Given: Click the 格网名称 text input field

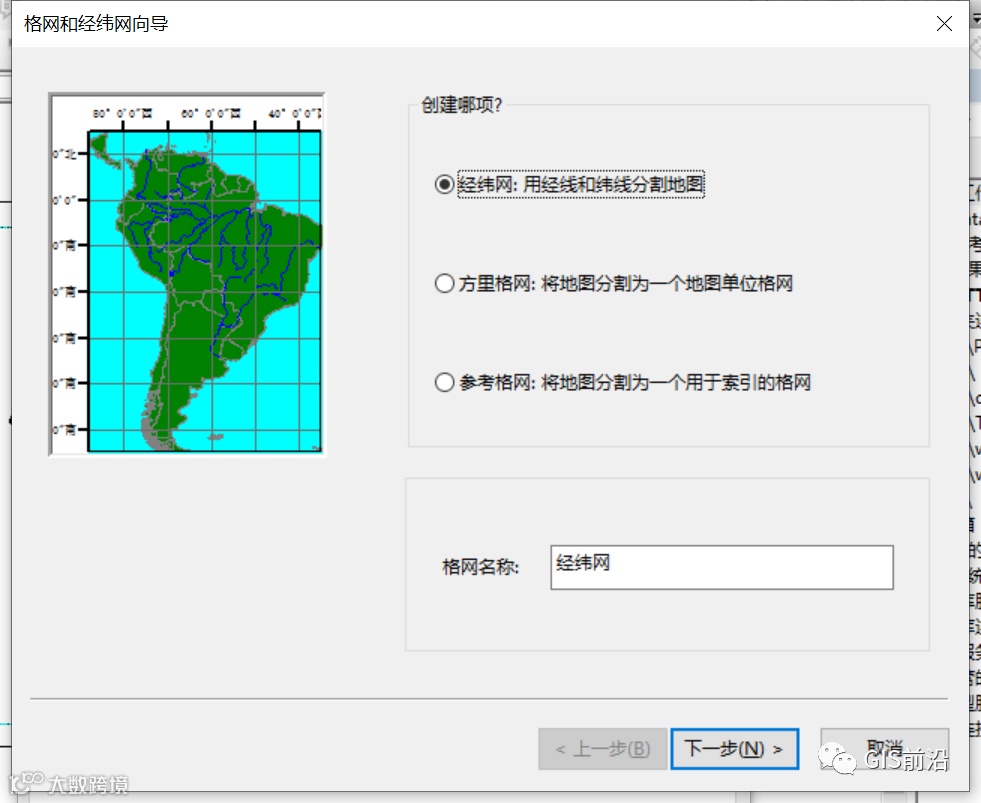Looking at the screenshot, I should (721, 567).
